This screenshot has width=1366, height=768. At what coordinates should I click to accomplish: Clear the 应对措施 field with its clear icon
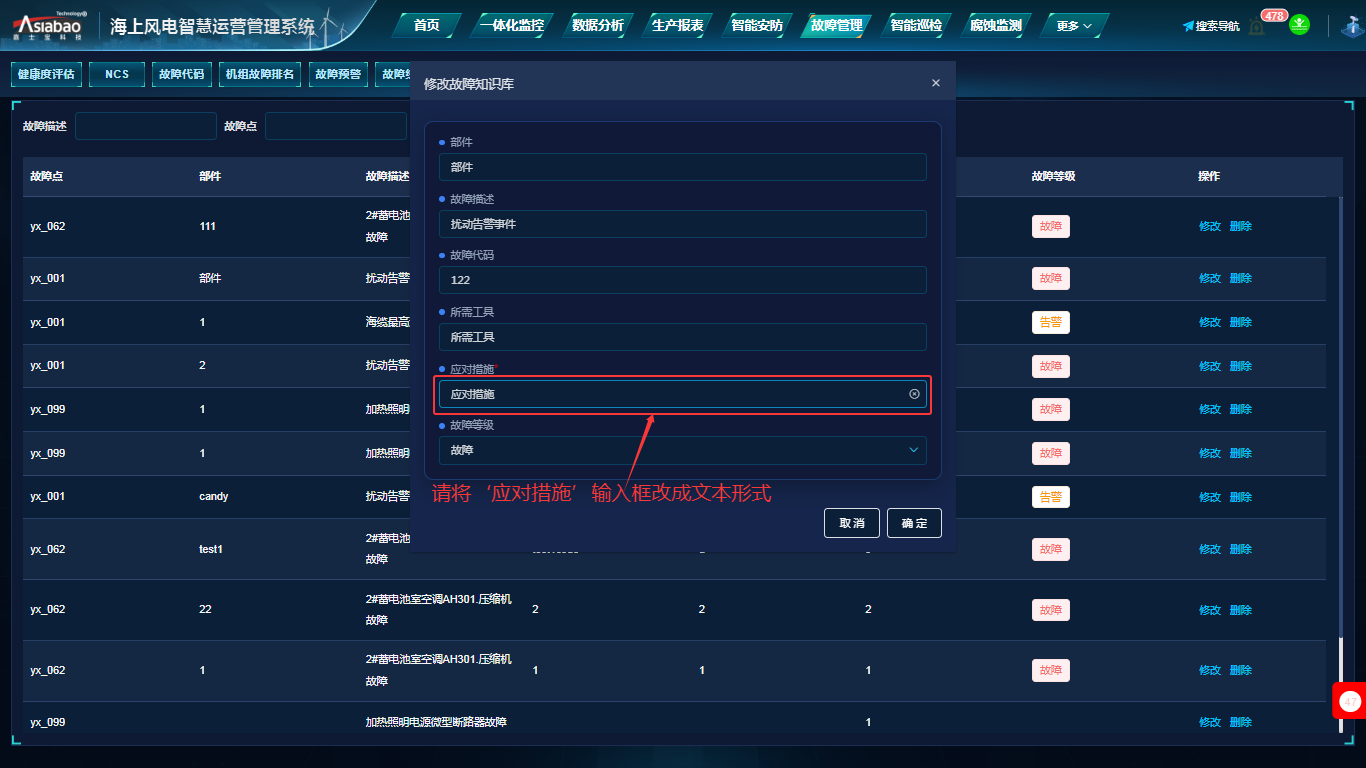click(914, 394)
